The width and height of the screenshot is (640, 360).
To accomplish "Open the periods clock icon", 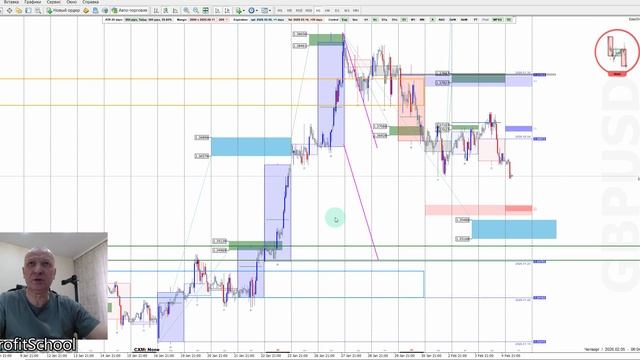I will pyautogui.click(x=251, y=10).
